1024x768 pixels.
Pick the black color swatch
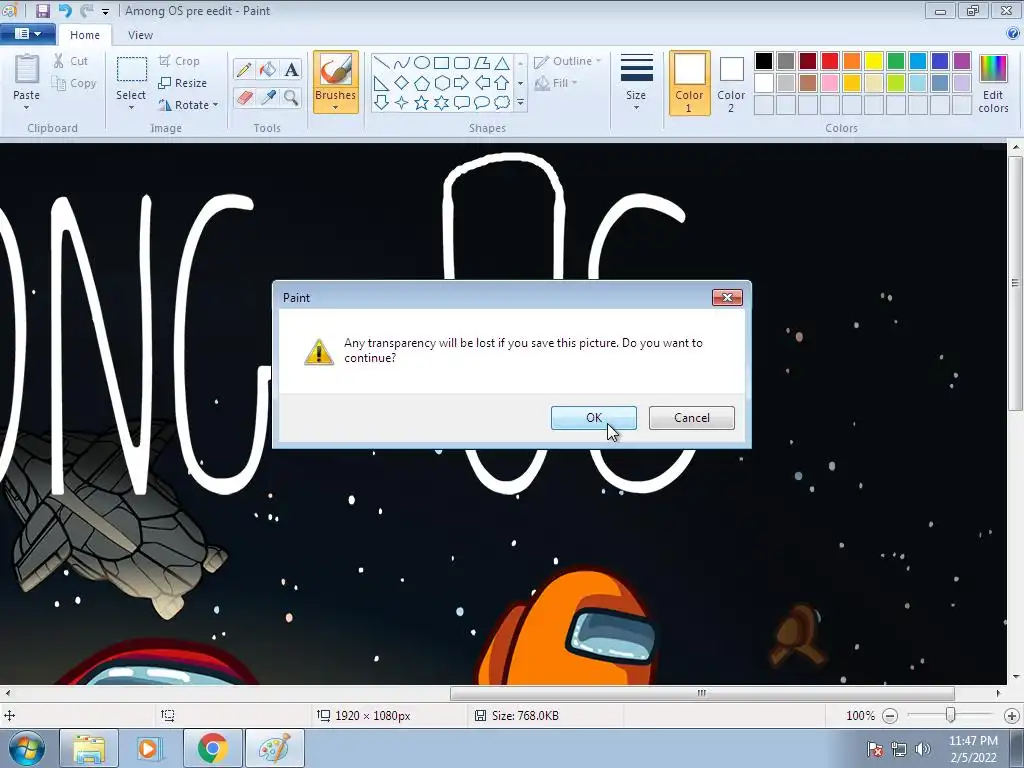click(764, 61)
